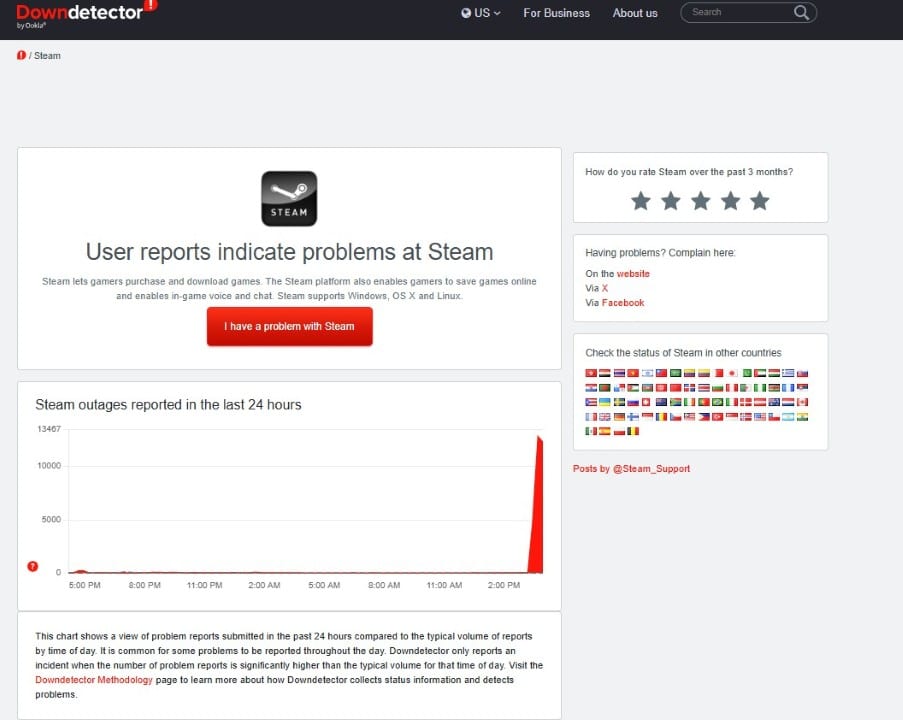Open the Downdetector Methodology link
This screenshot has width=903, height=720.
click(94, 680)
